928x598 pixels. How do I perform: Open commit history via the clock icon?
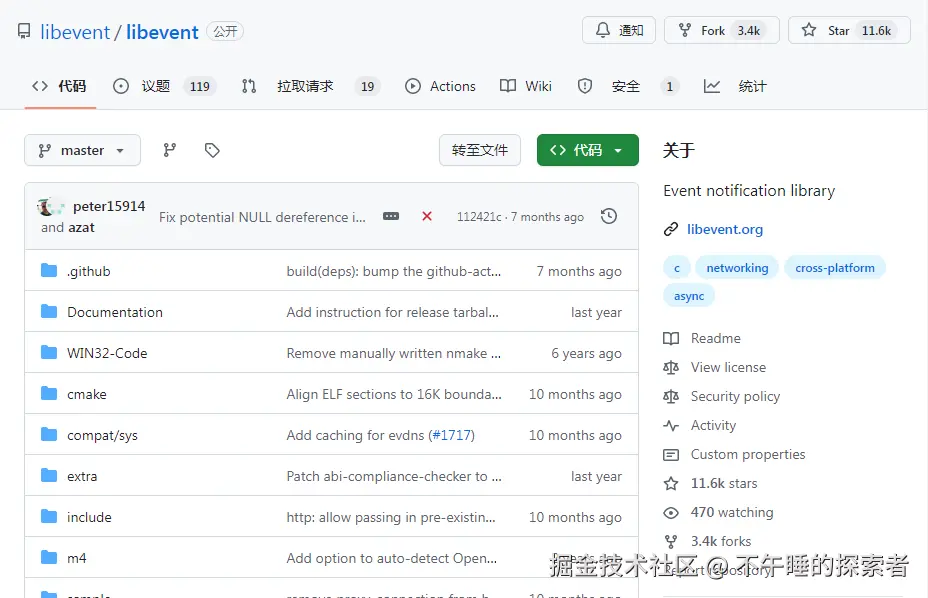click(609, 215)
